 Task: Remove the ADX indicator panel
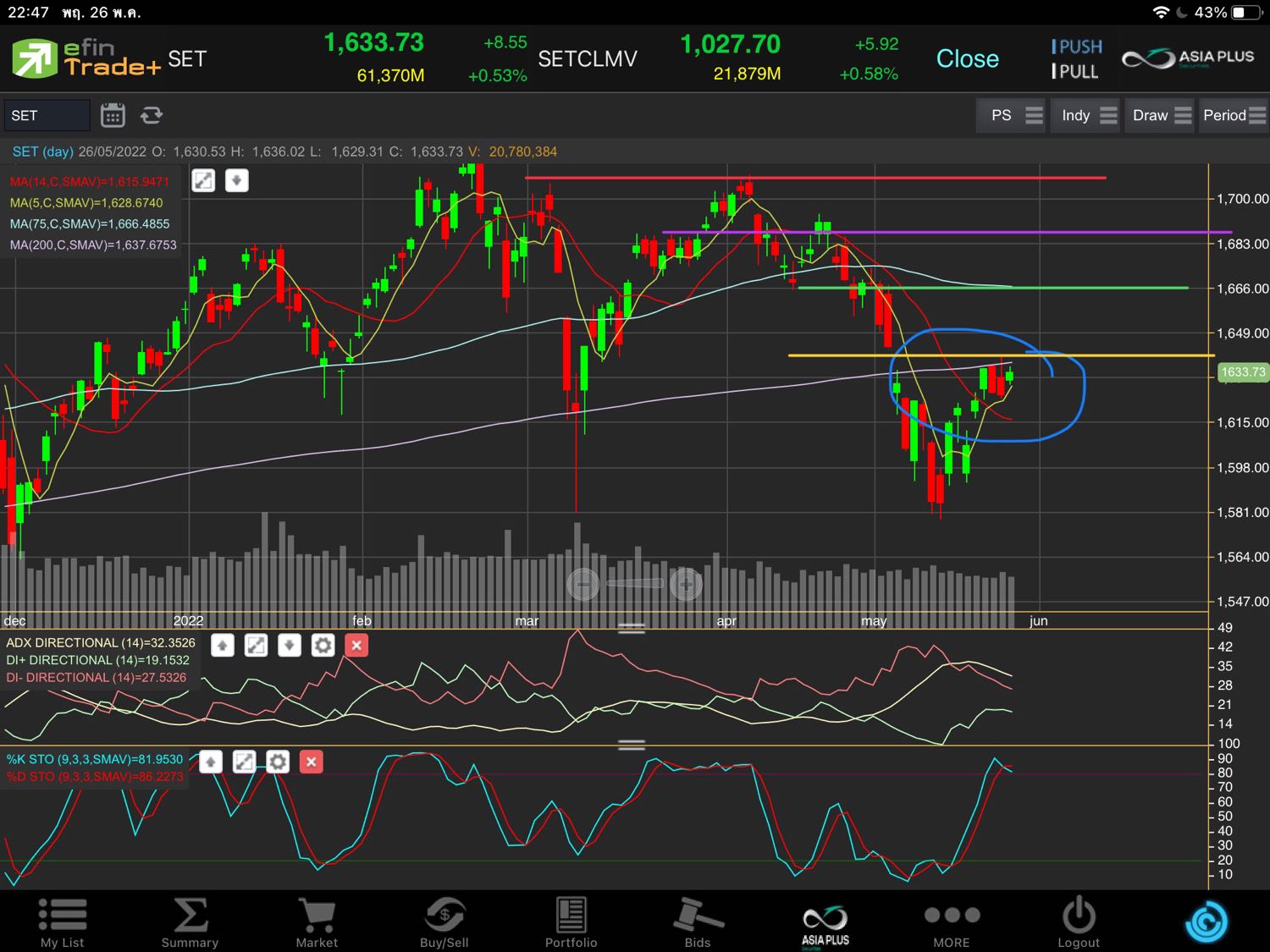coord(356,646)
